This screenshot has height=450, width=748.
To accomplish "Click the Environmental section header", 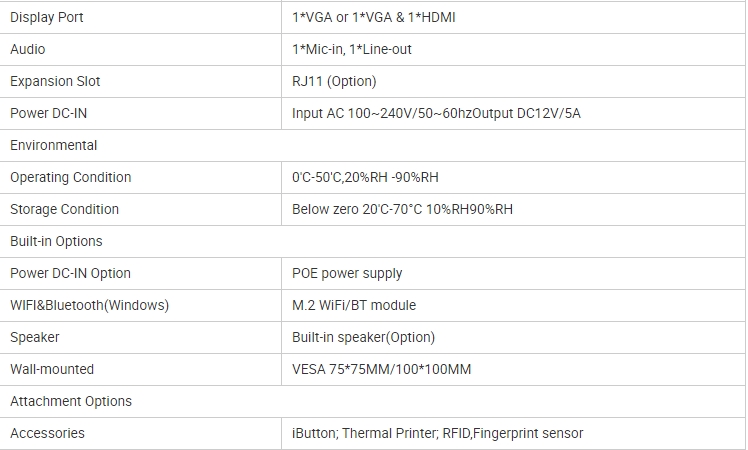I will coord(54,145).
